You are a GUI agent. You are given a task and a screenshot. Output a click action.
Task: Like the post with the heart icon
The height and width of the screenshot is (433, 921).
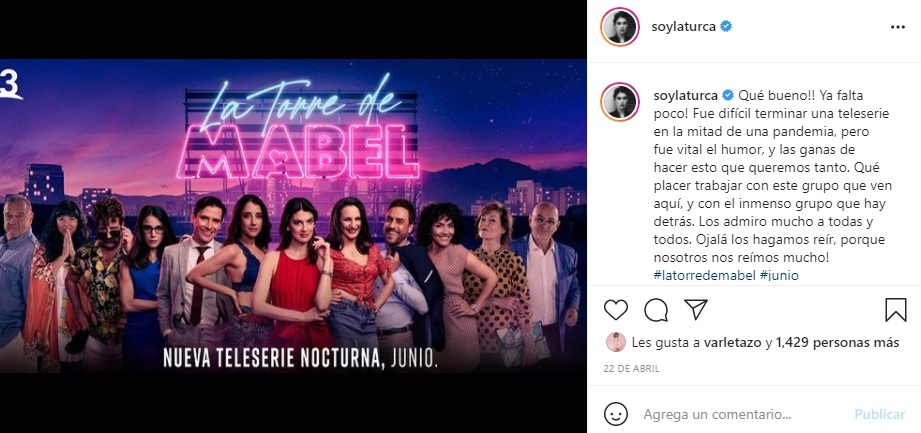click(x=616, y=310)
